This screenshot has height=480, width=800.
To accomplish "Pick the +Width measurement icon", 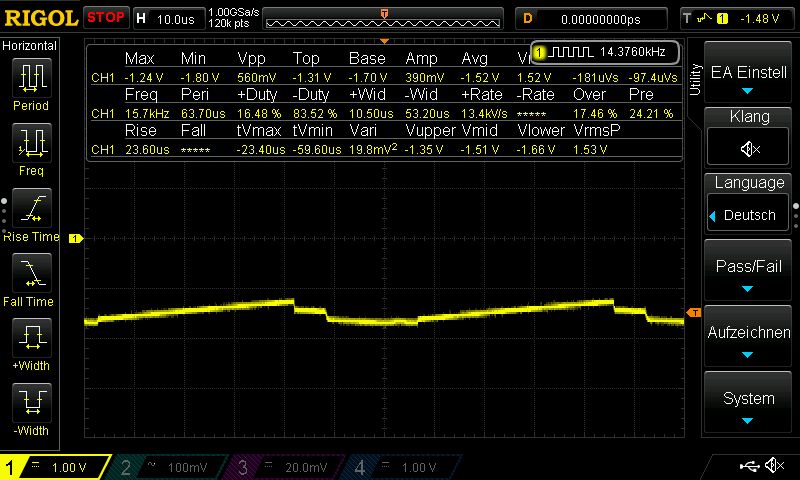I will tap(31, 340).
